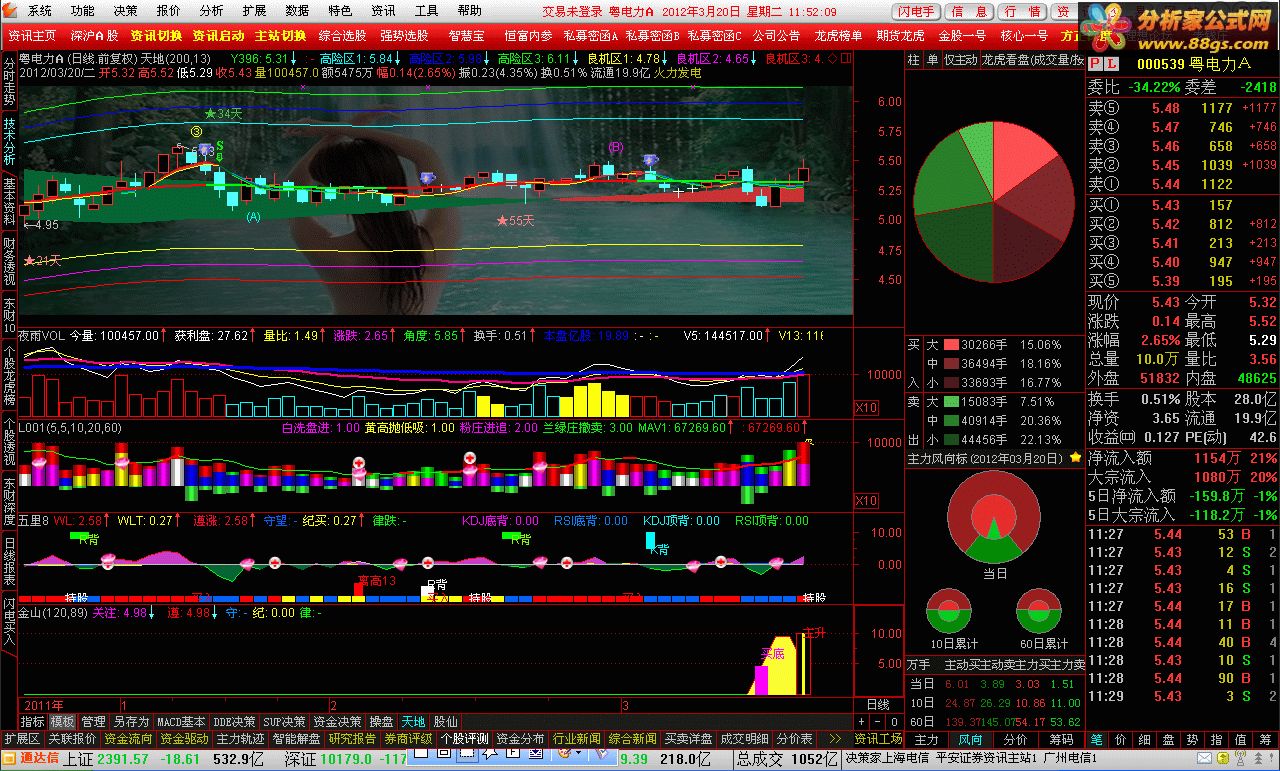Select the 值 tab under trade list

pyautogui.click(x=1240, y=739)
